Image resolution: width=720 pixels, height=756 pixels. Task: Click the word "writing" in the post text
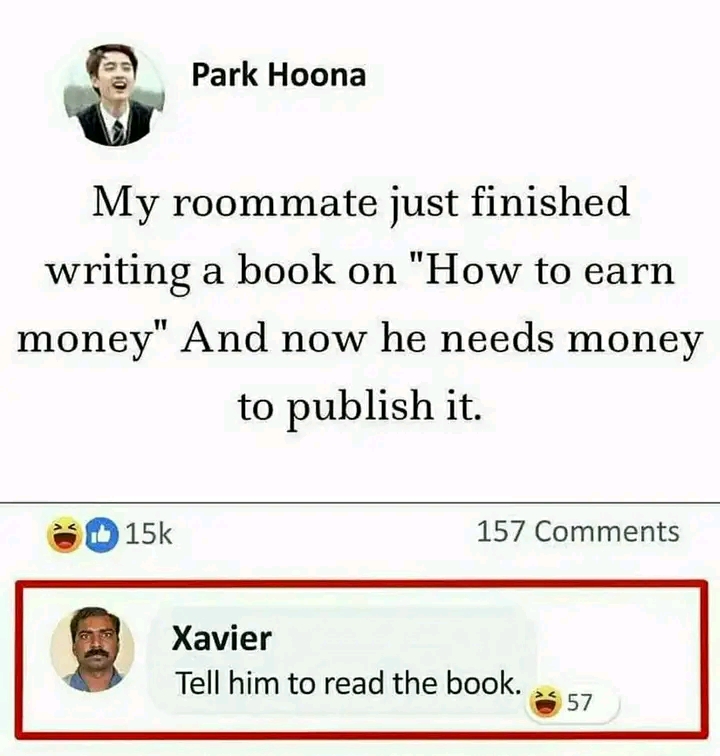point(118,273)
